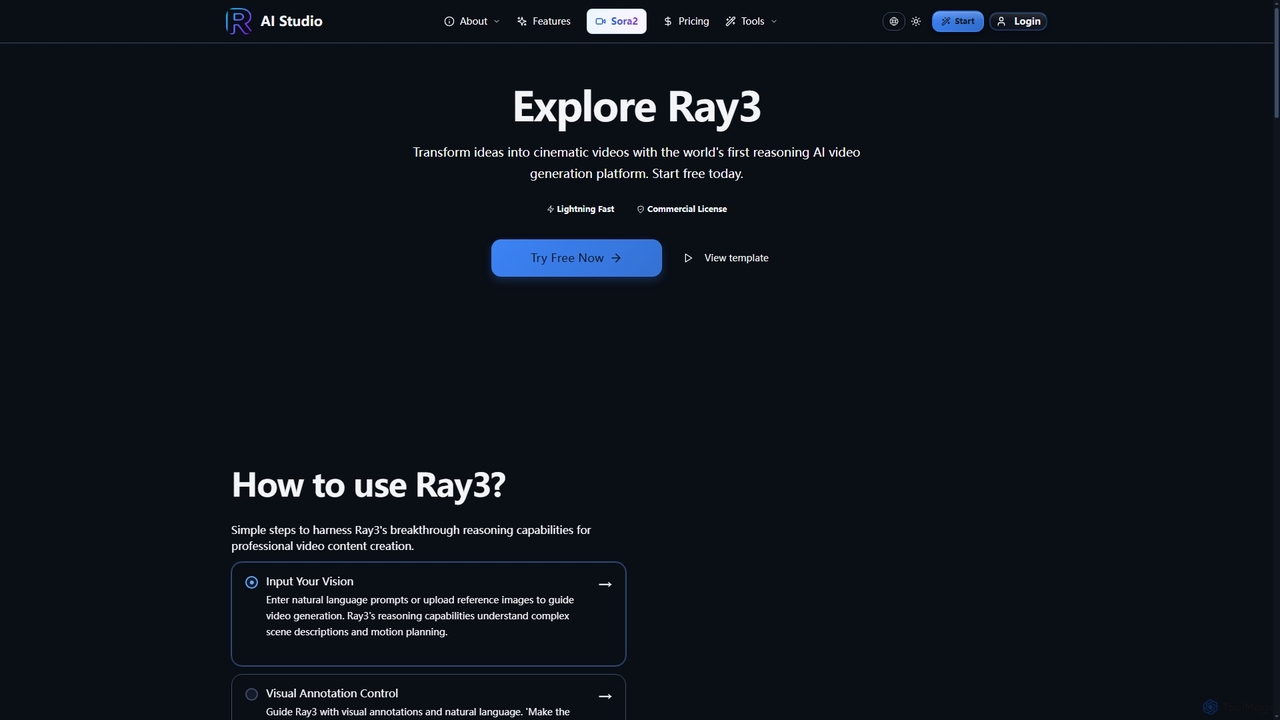Select the Visual Annotation Control radio button

point(252,694)
